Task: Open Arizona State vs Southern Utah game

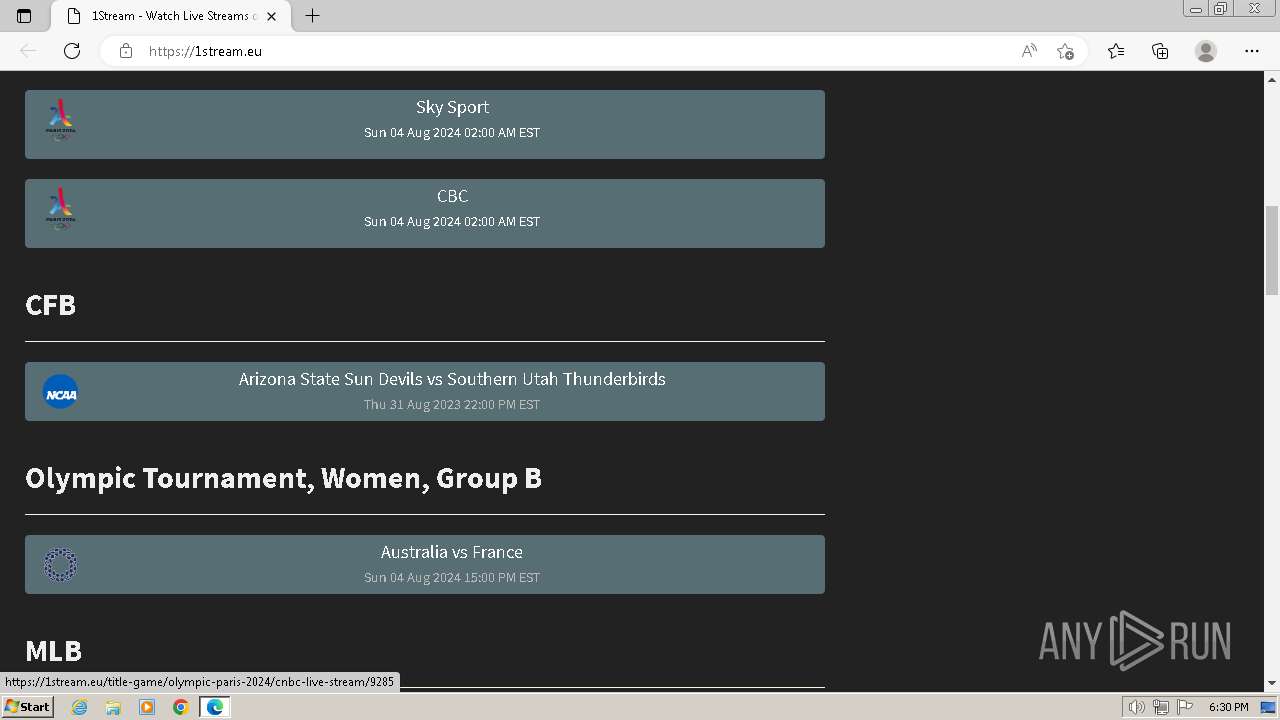Action: tap(425, 391)
